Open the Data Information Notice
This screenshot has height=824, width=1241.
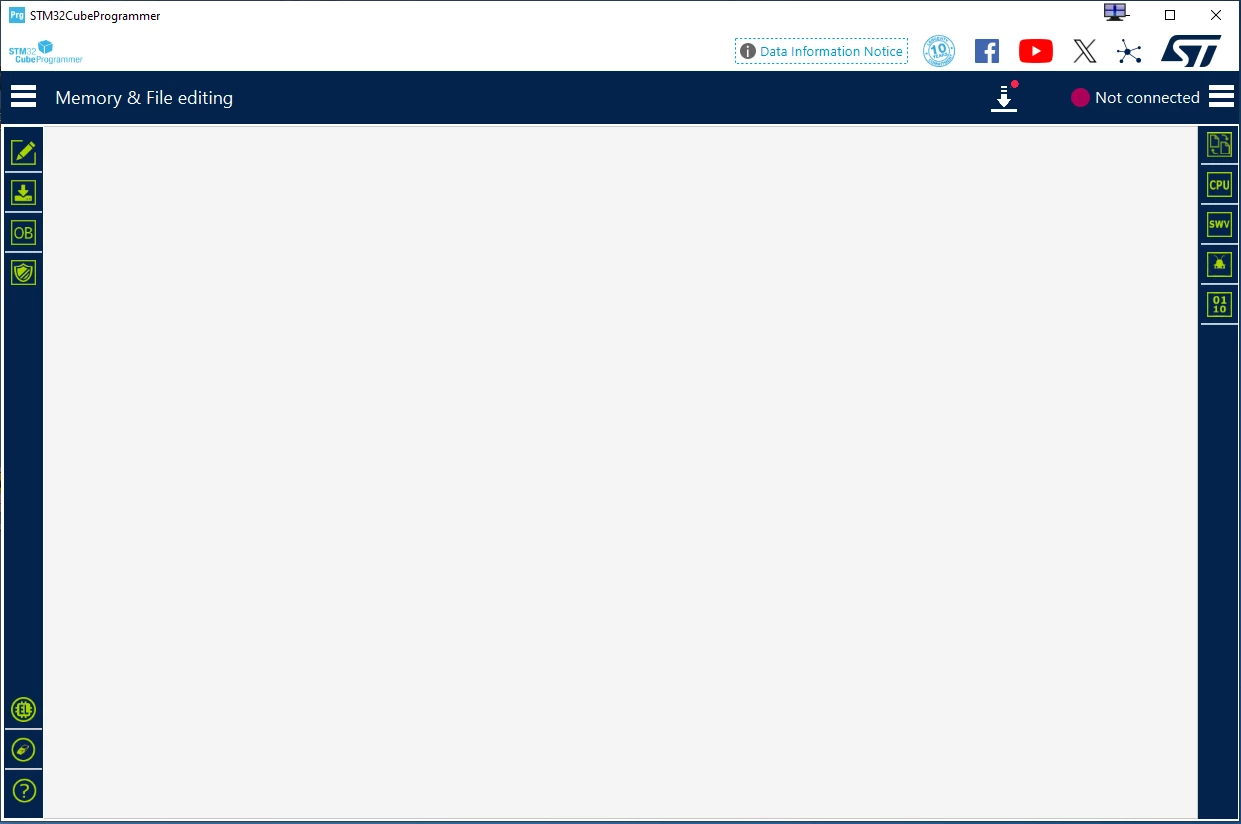(x=821, y=51)
